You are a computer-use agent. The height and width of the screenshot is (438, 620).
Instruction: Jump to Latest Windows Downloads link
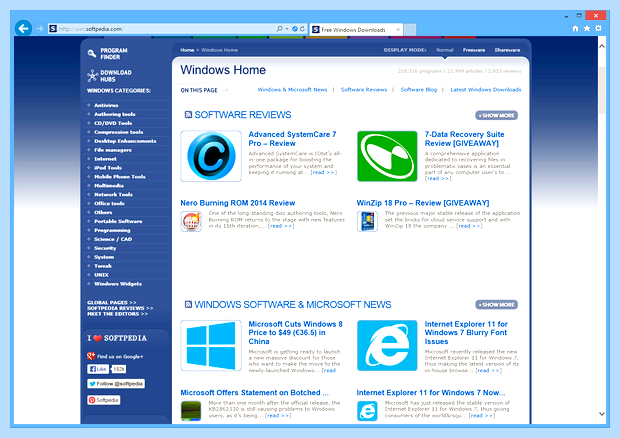click(x=486, y=90)
